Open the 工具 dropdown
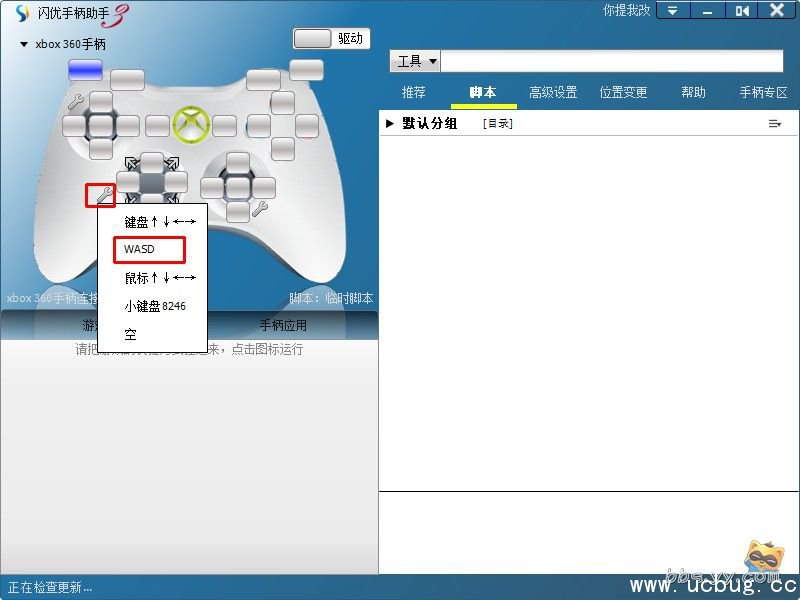The height and width of the screenshot is (600, 800). coord(415,61)
